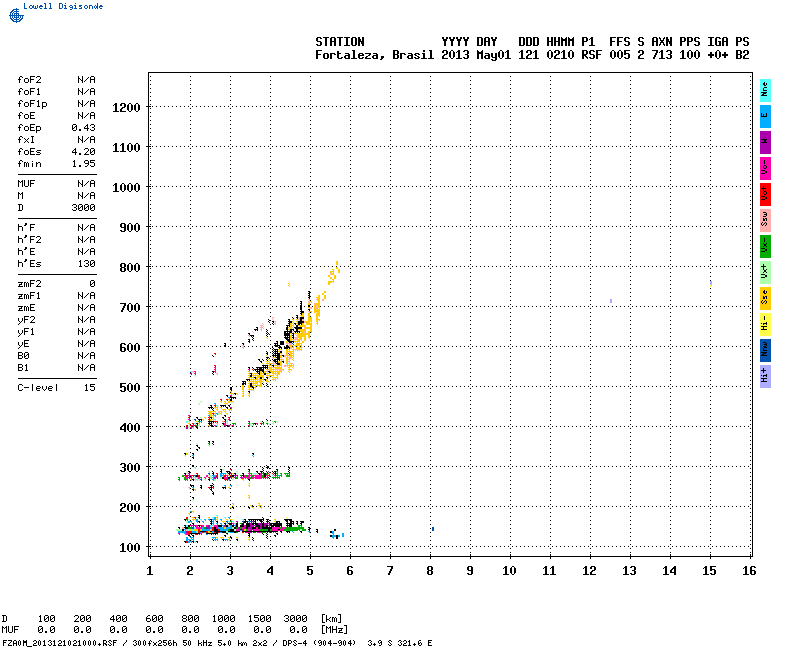Click the 800 height axis label
Viewport: 800px width, 650px height.
click(x=130, y=268)
